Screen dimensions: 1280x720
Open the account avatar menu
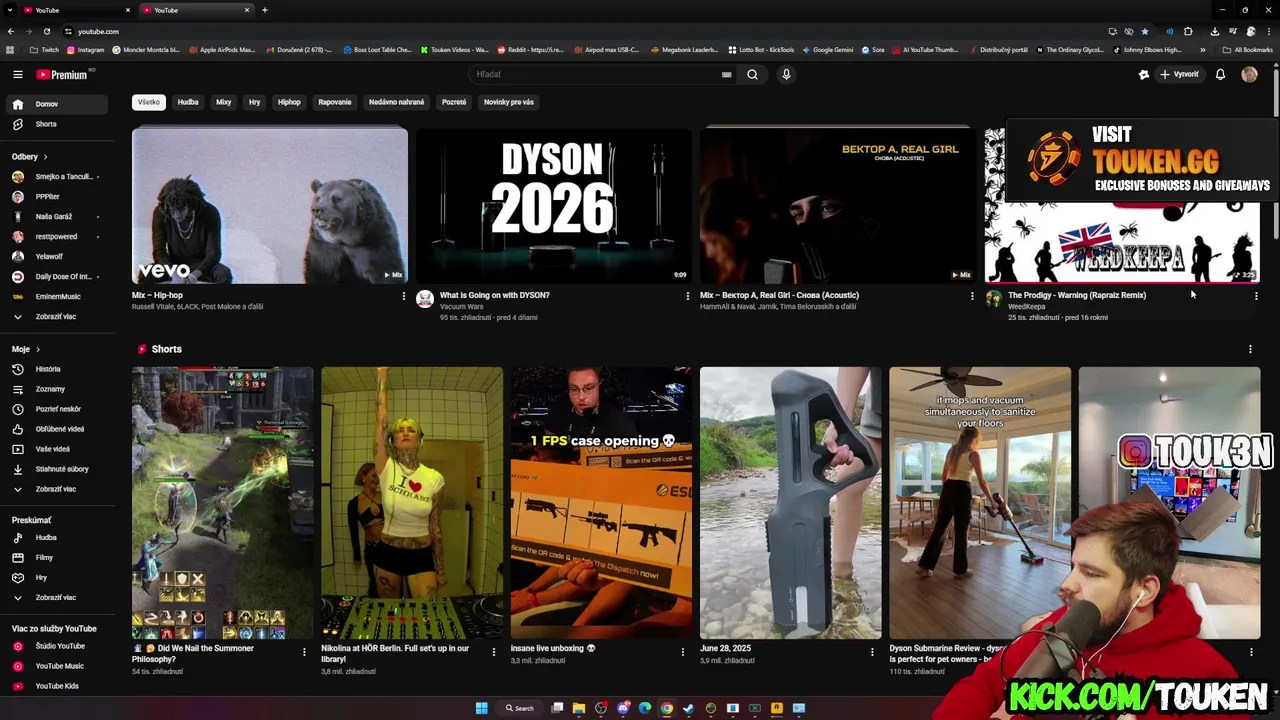(x=1249, y=74)
